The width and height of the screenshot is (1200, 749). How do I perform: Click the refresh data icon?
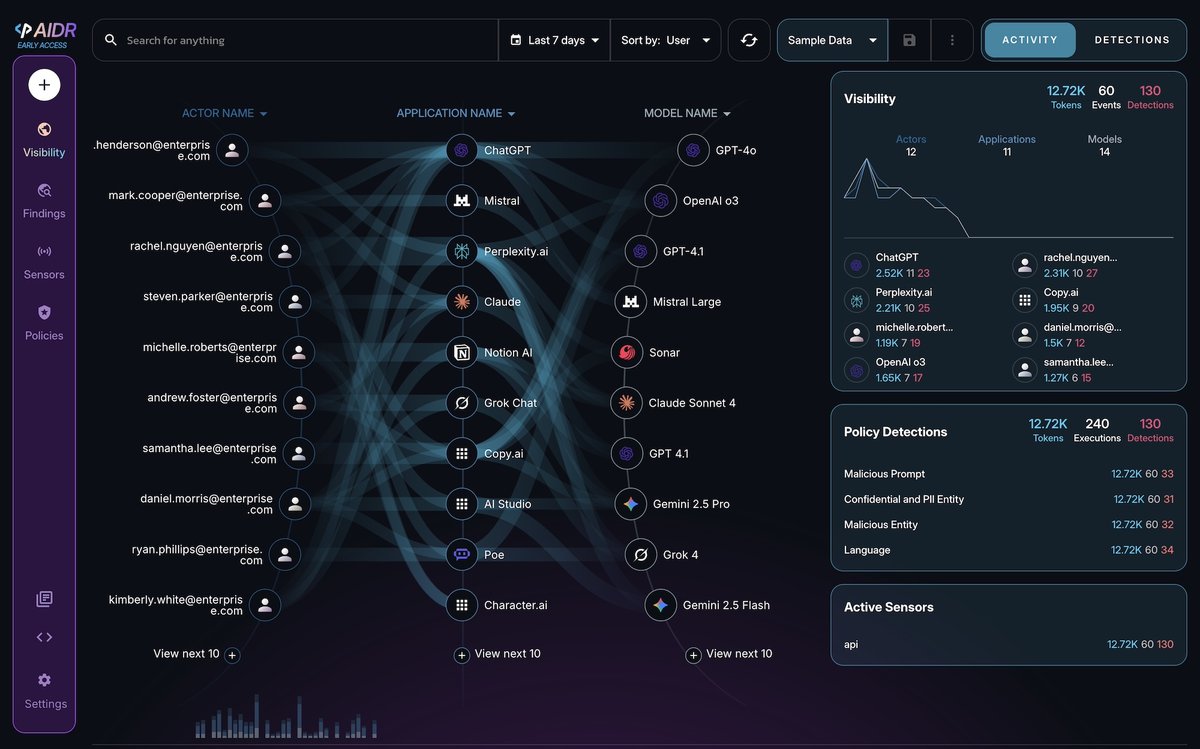(x=749, y=40)
